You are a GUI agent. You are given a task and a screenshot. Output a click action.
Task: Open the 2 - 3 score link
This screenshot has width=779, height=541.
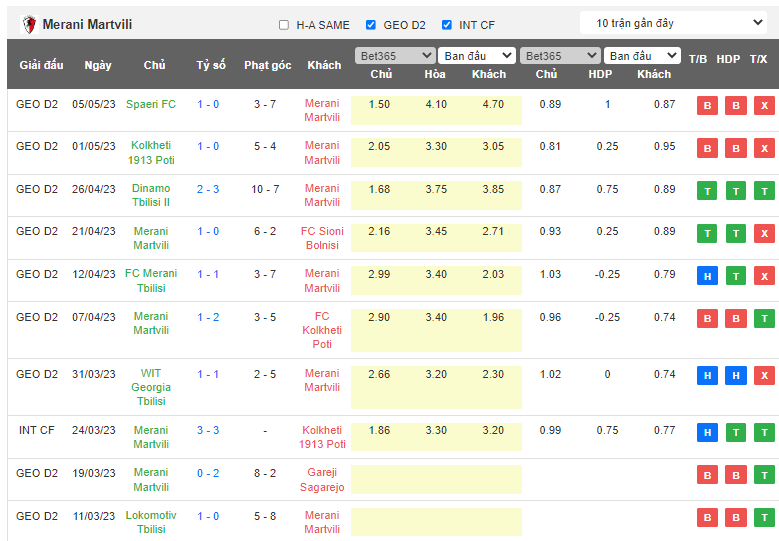click(x=208, y=189)
